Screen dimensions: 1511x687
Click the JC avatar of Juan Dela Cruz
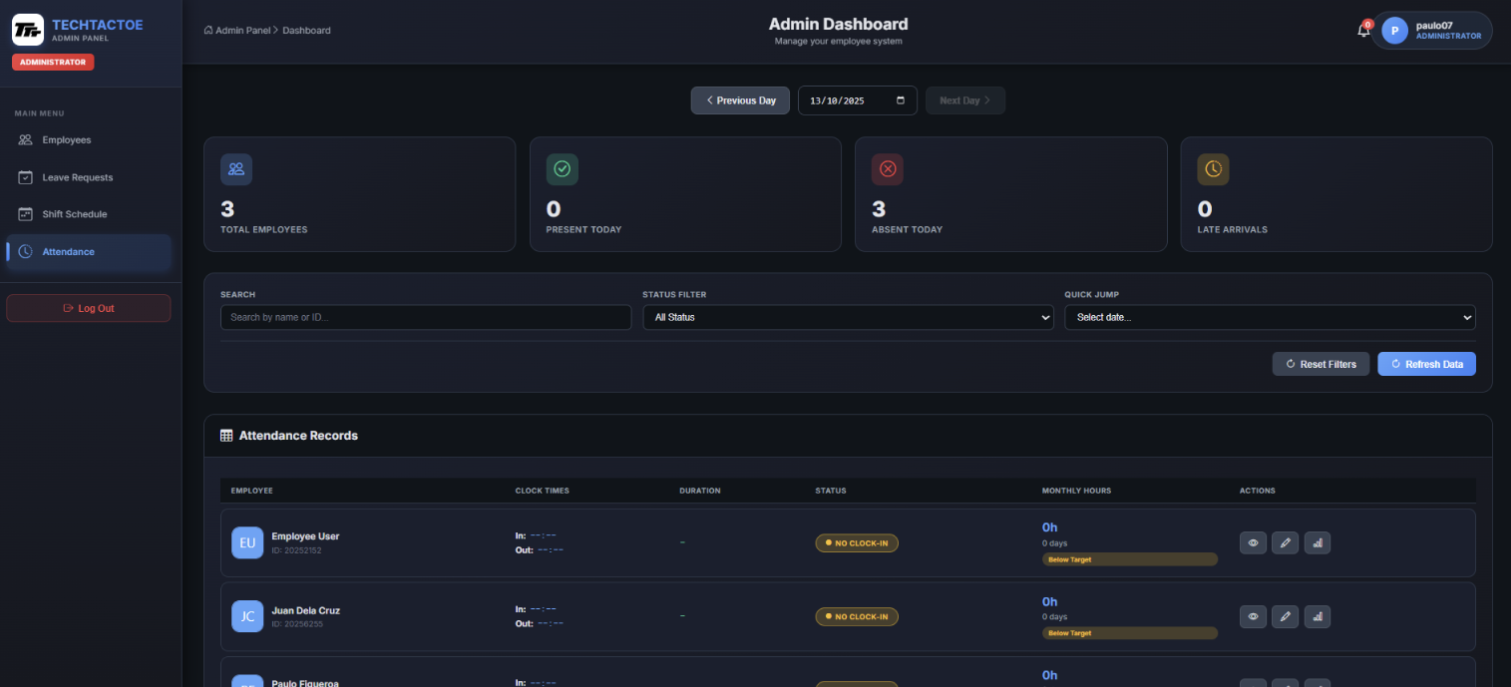click(247, 617)
